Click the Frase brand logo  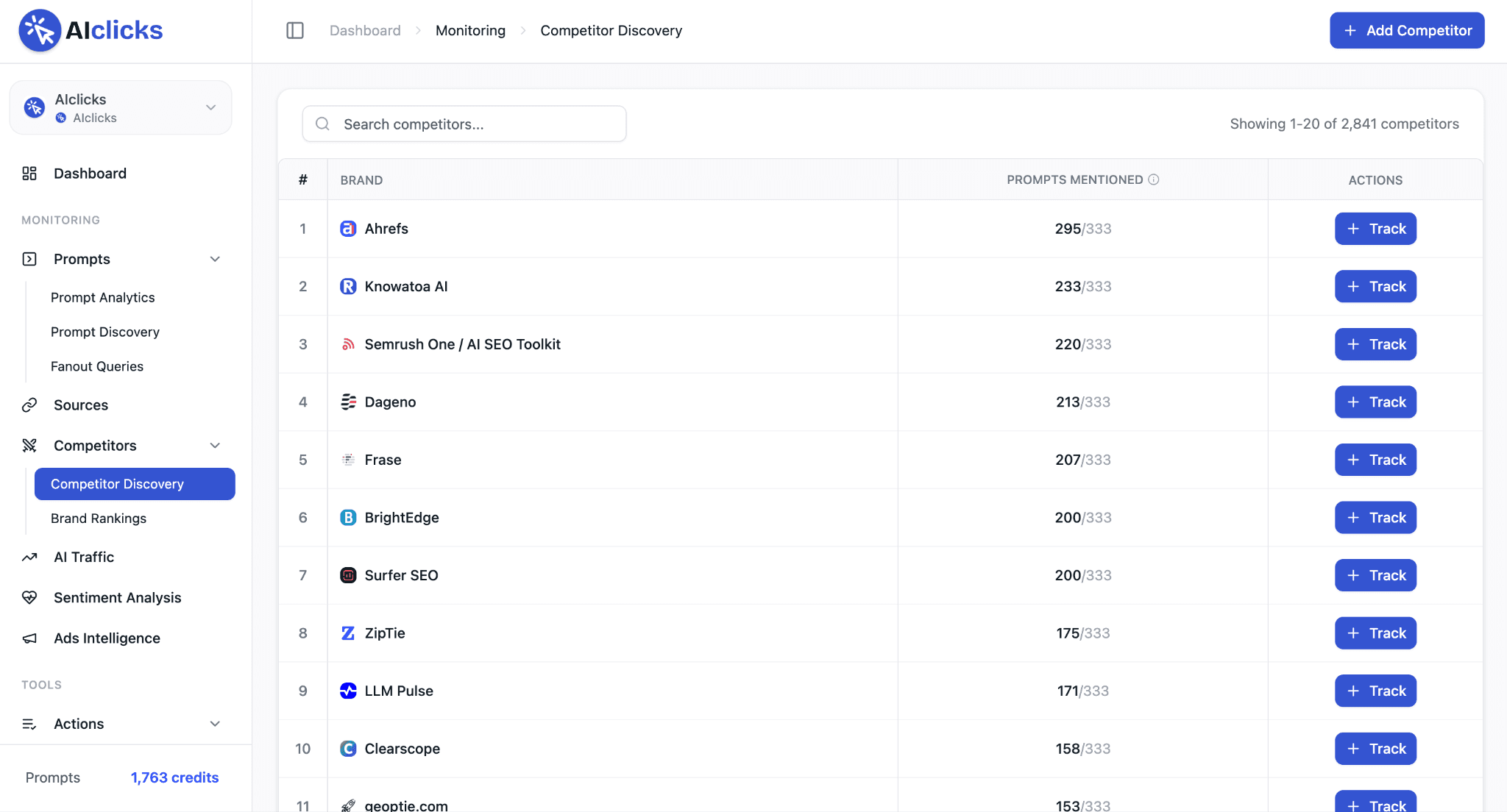348,460
